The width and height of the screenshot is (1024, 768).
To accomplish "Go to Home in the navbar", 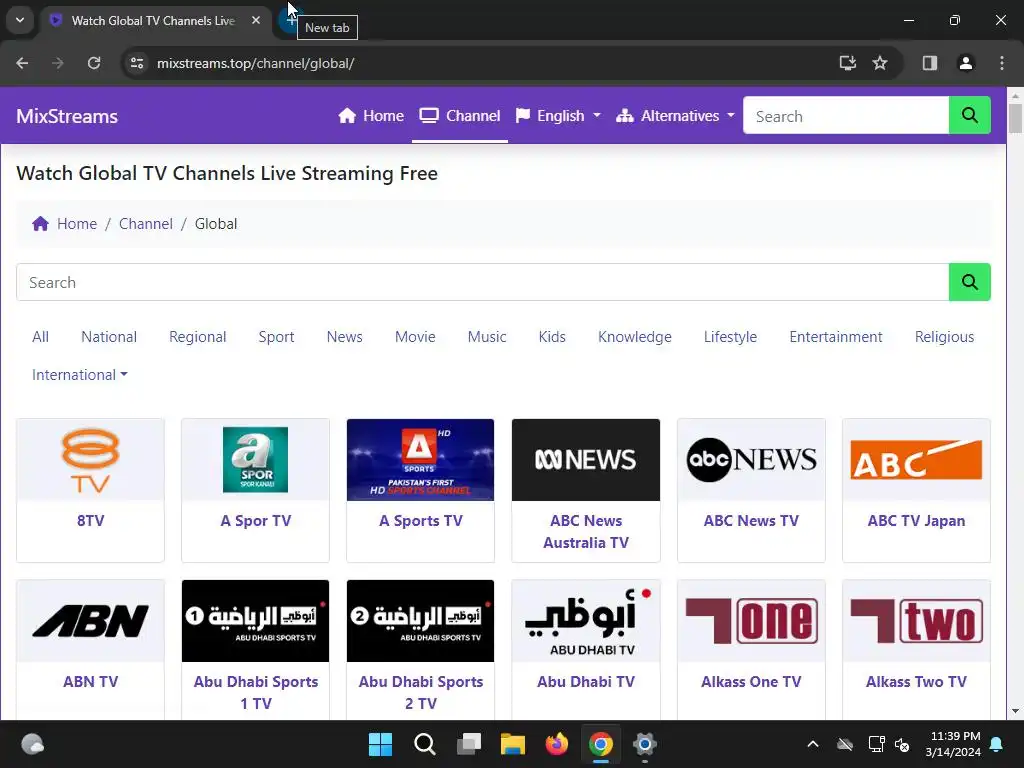I will coord(371,116).
